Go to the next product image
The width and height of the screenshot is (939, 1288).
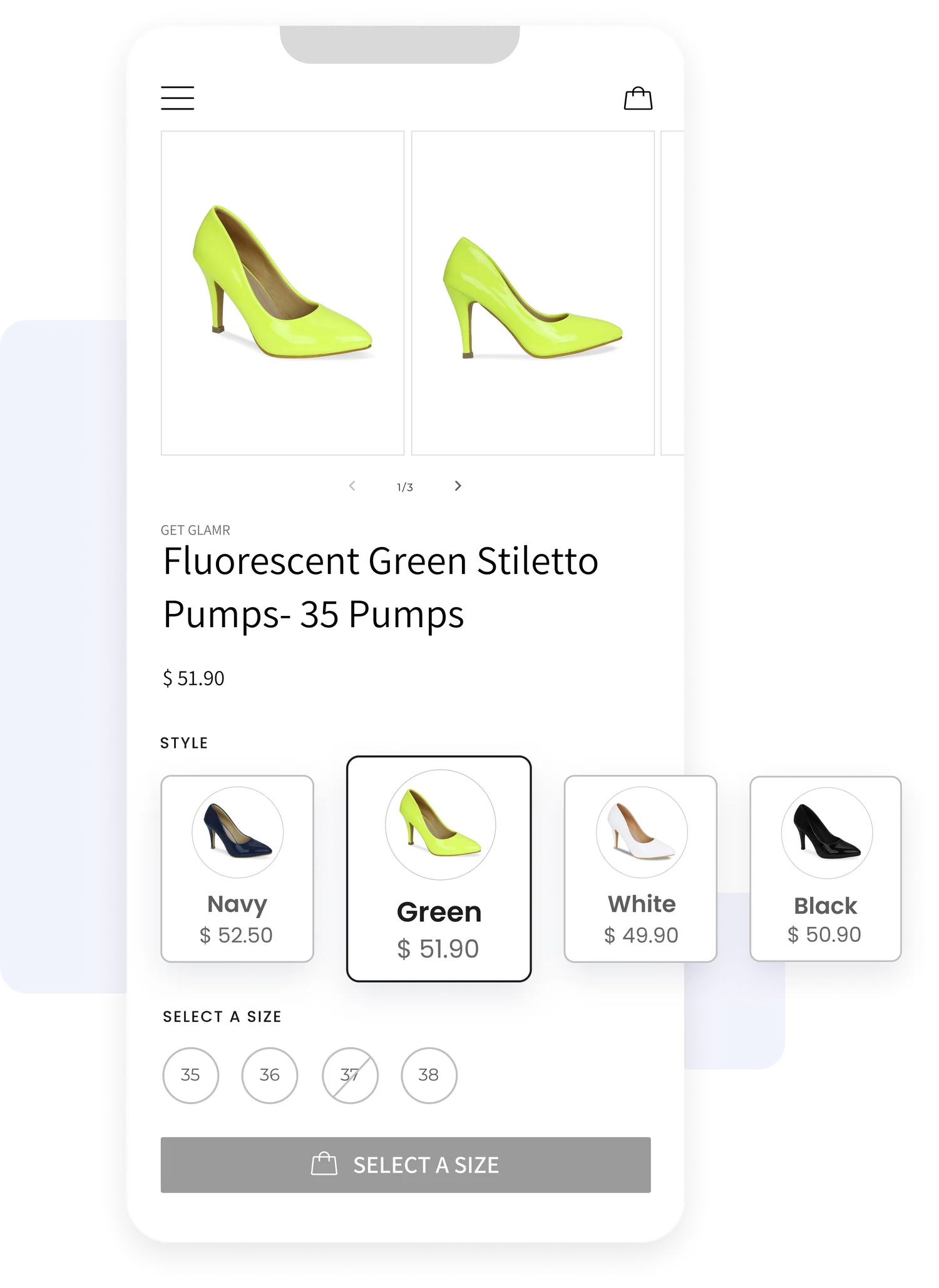[458, 486]
